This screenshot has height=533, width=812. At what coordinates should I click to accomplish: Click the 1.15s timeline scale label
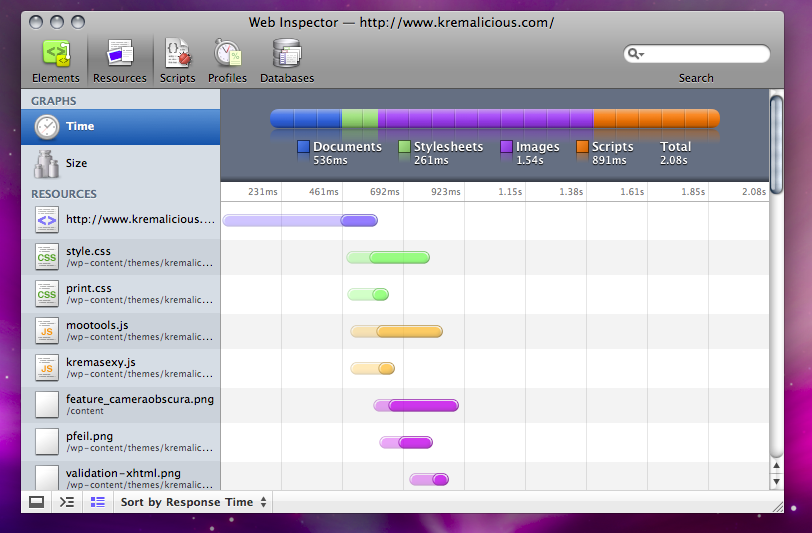(510, 192)
